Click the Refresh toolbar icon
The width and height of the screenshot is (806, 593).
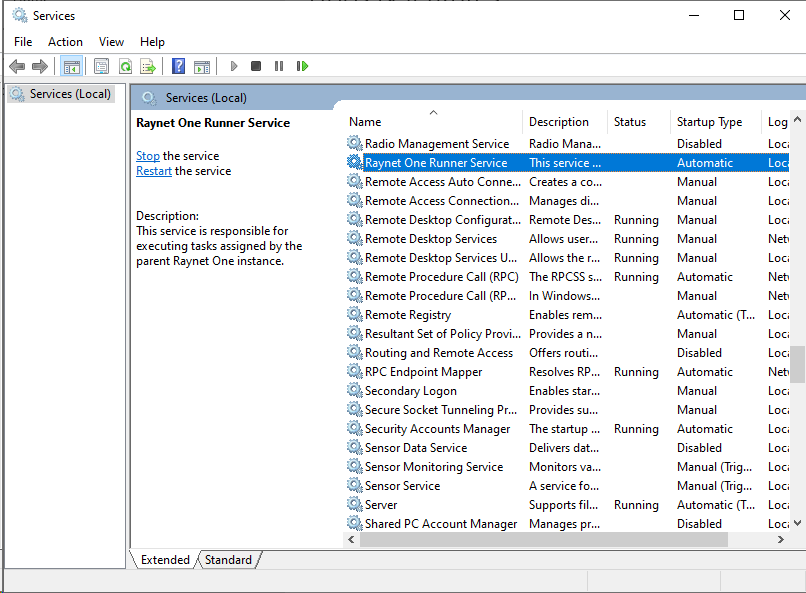[x=125, y=66]
